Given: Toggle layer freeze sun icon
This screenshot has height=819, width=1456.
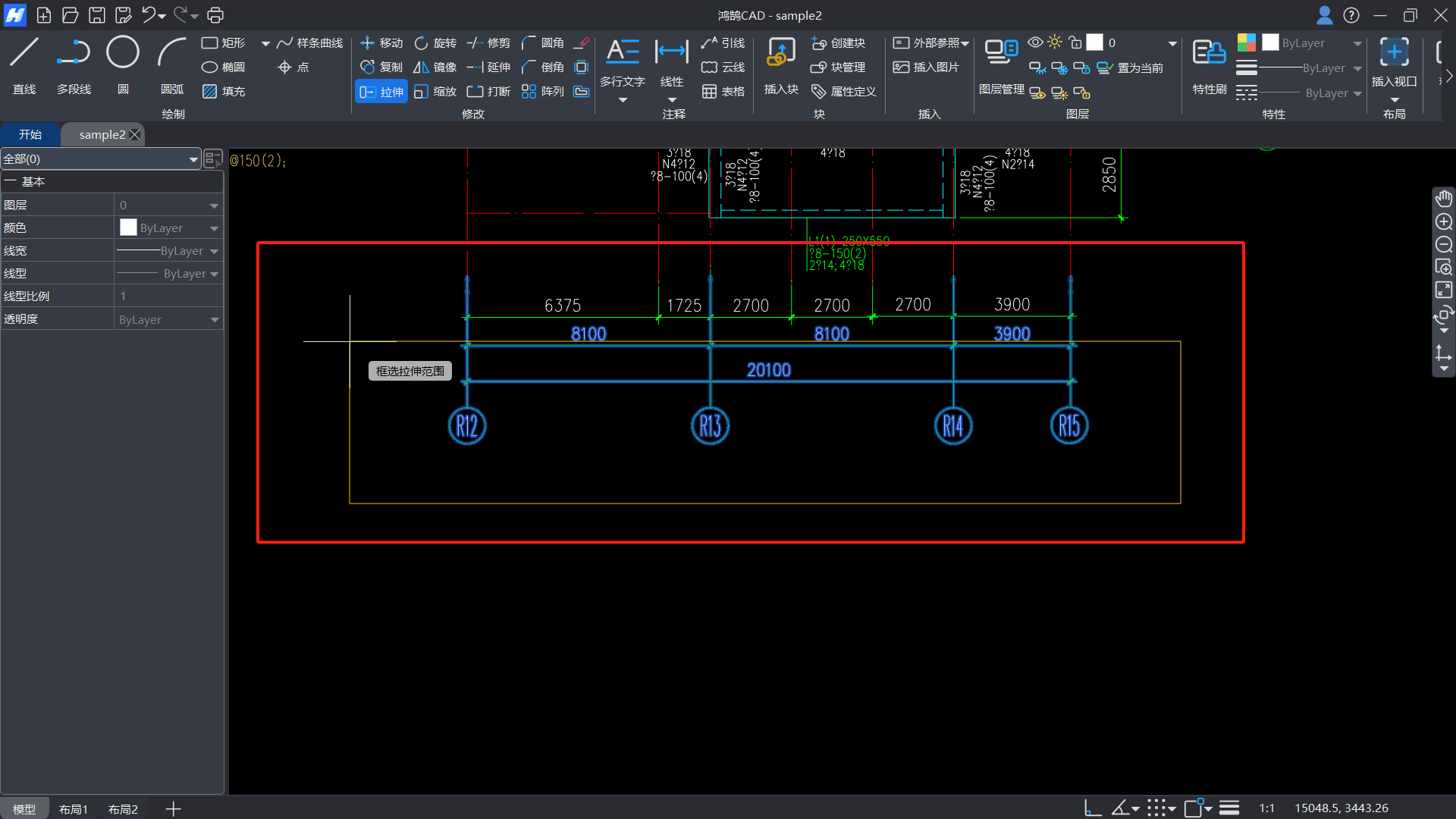Looking at the screenshot, I should click(1055, 42).
